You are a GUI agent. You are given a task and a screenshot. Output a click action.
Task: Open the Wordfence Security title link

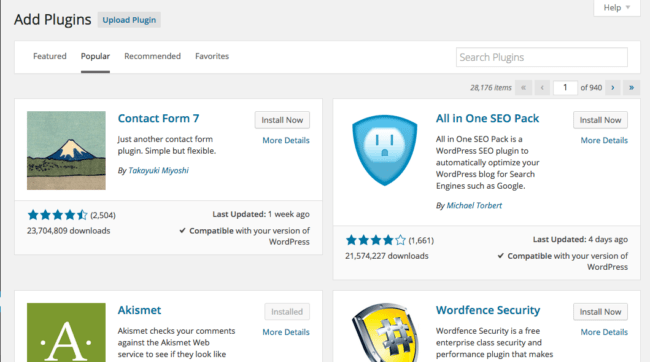[x=488, y=310]
